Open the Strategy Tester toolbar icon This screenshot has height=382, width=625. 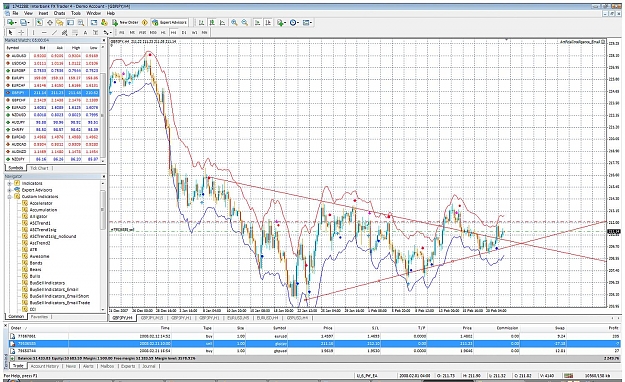point(81,23)
